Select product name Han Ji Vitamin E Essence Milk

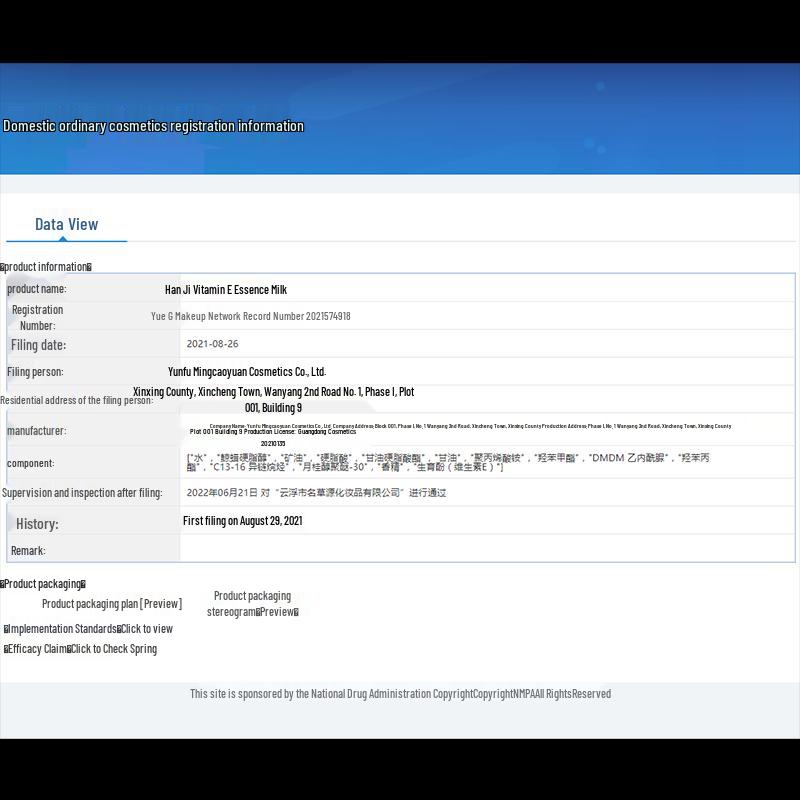click(226, 290)
